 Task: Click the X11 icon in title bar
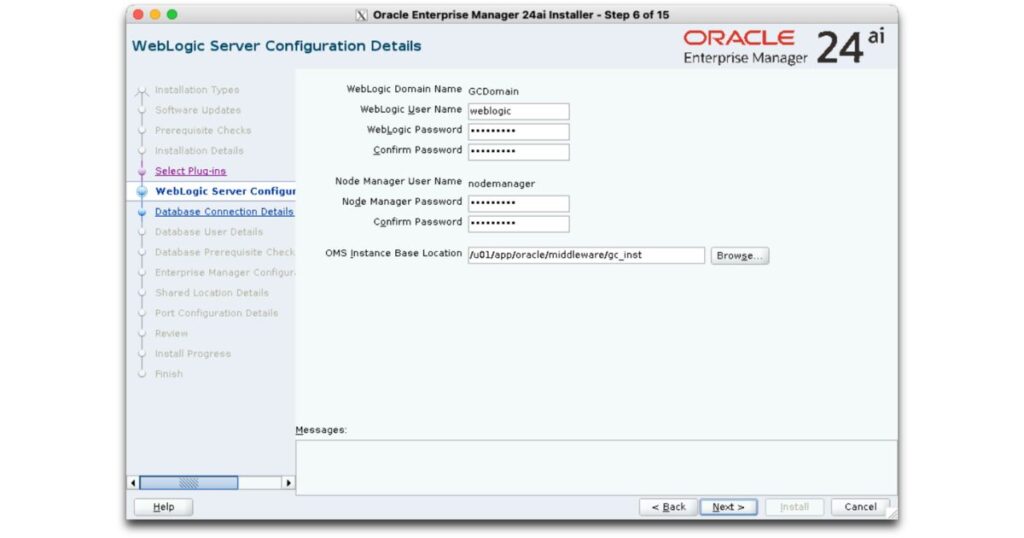361,14
